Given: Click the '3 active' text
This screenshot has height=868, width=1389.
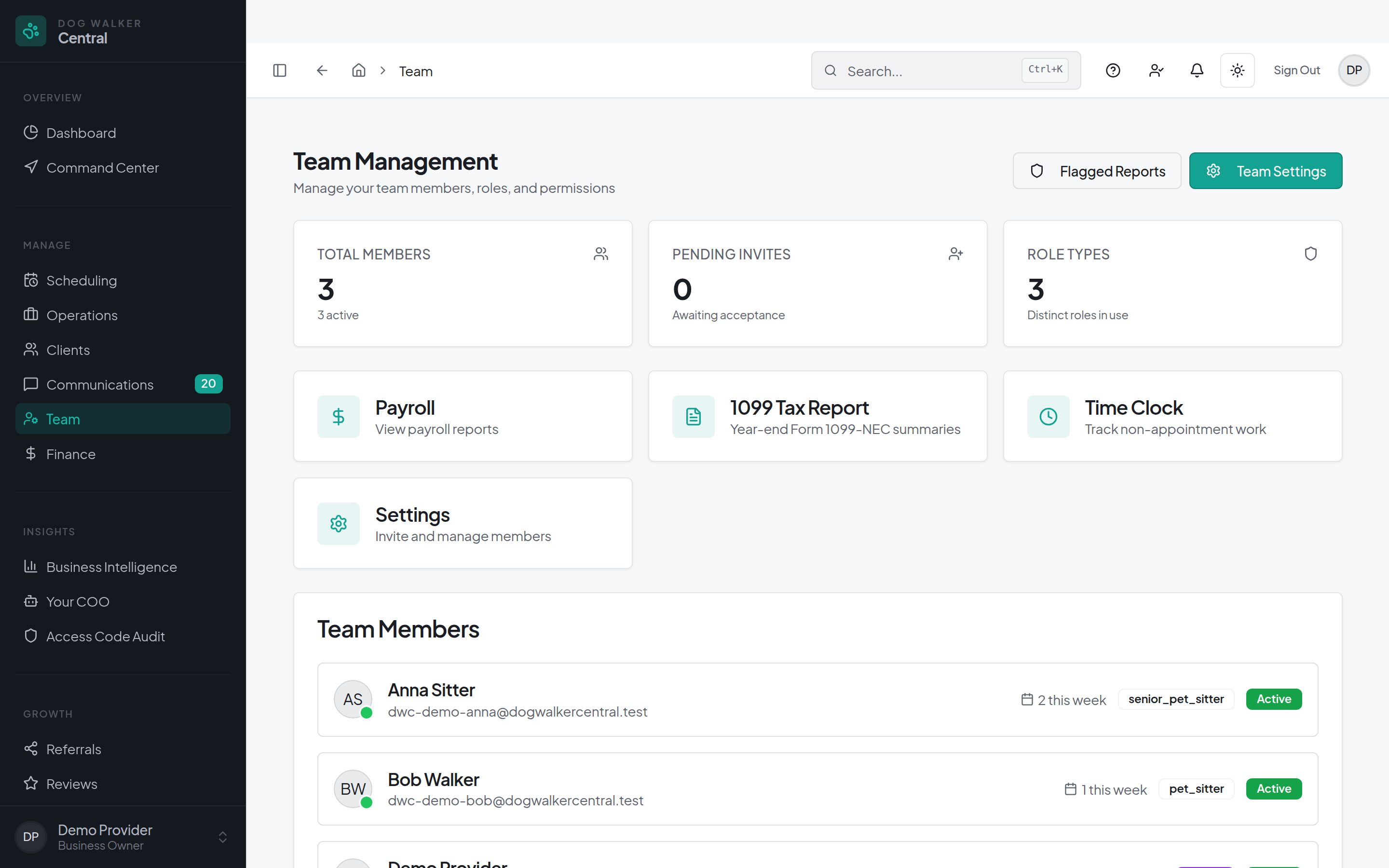Looking at the screenshot, I should [x=338, y=315].
